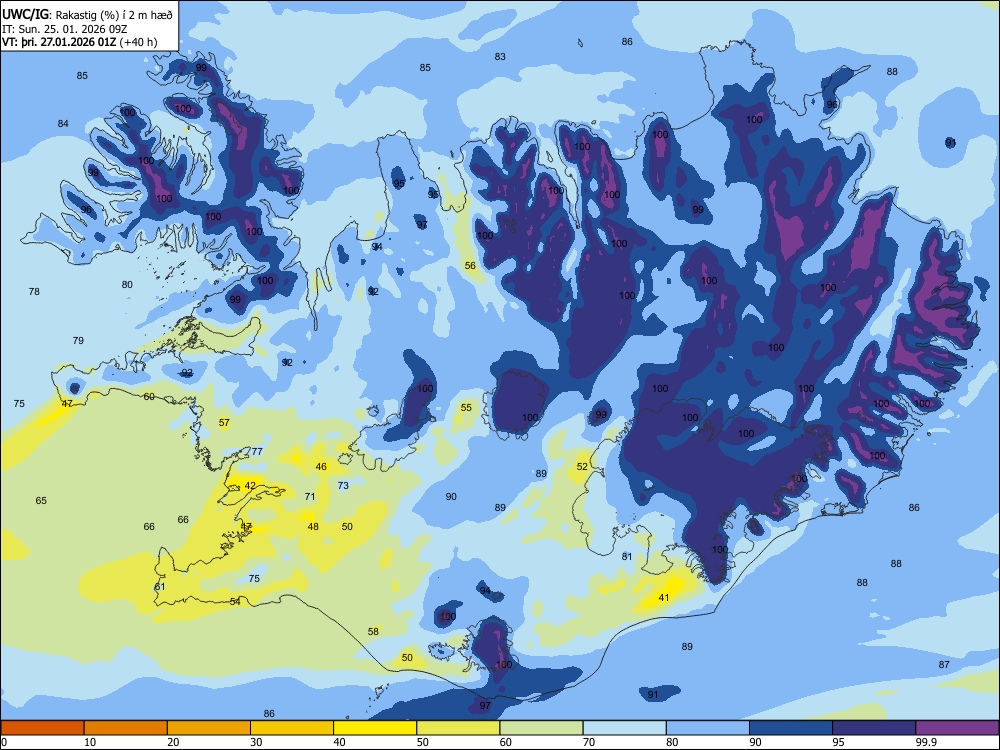Click the map value 54 on the coast
1000x750 pixels.
[x=235, y=601]
